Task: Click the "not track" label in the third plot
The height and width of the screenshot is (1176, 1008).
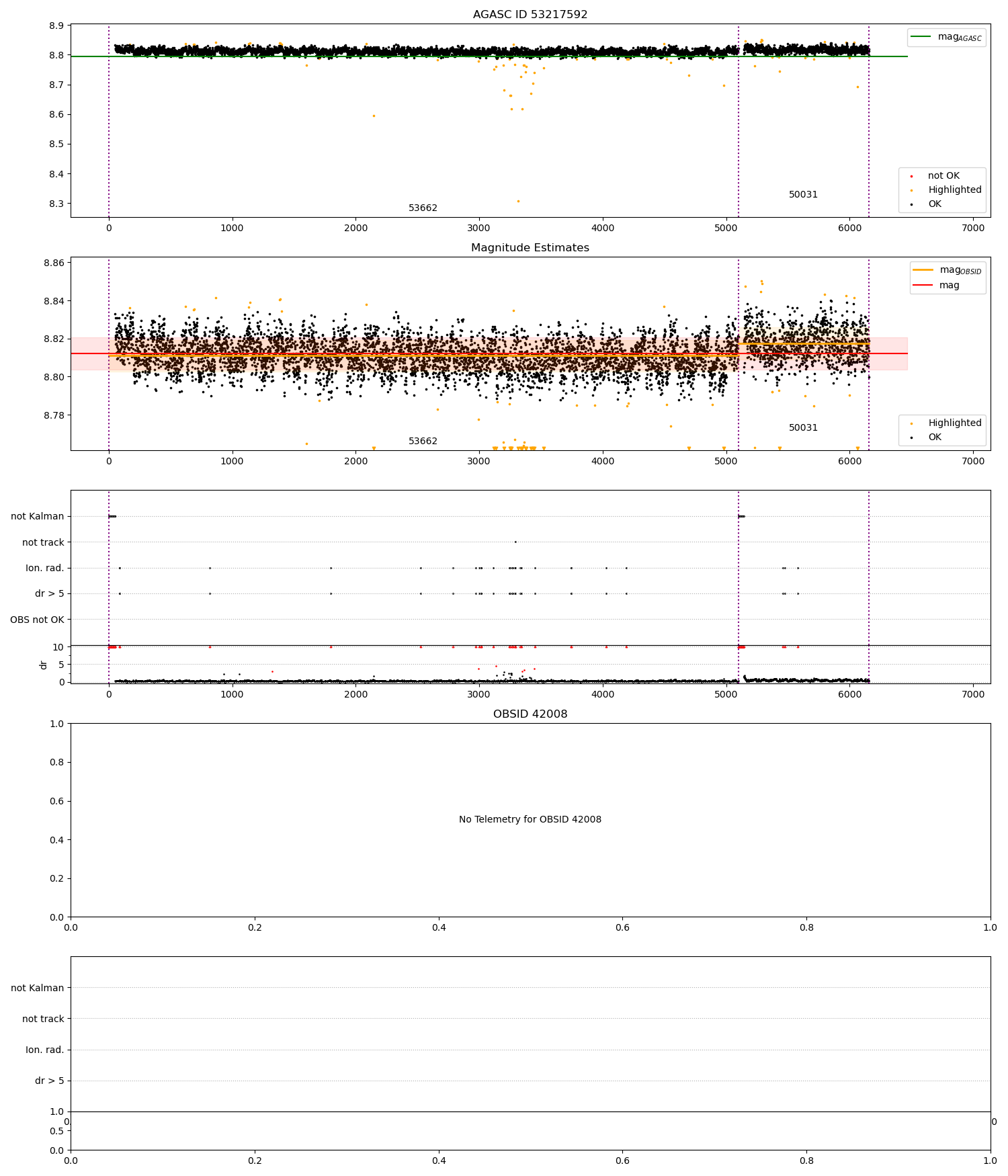Action: (x=43, y=542)
